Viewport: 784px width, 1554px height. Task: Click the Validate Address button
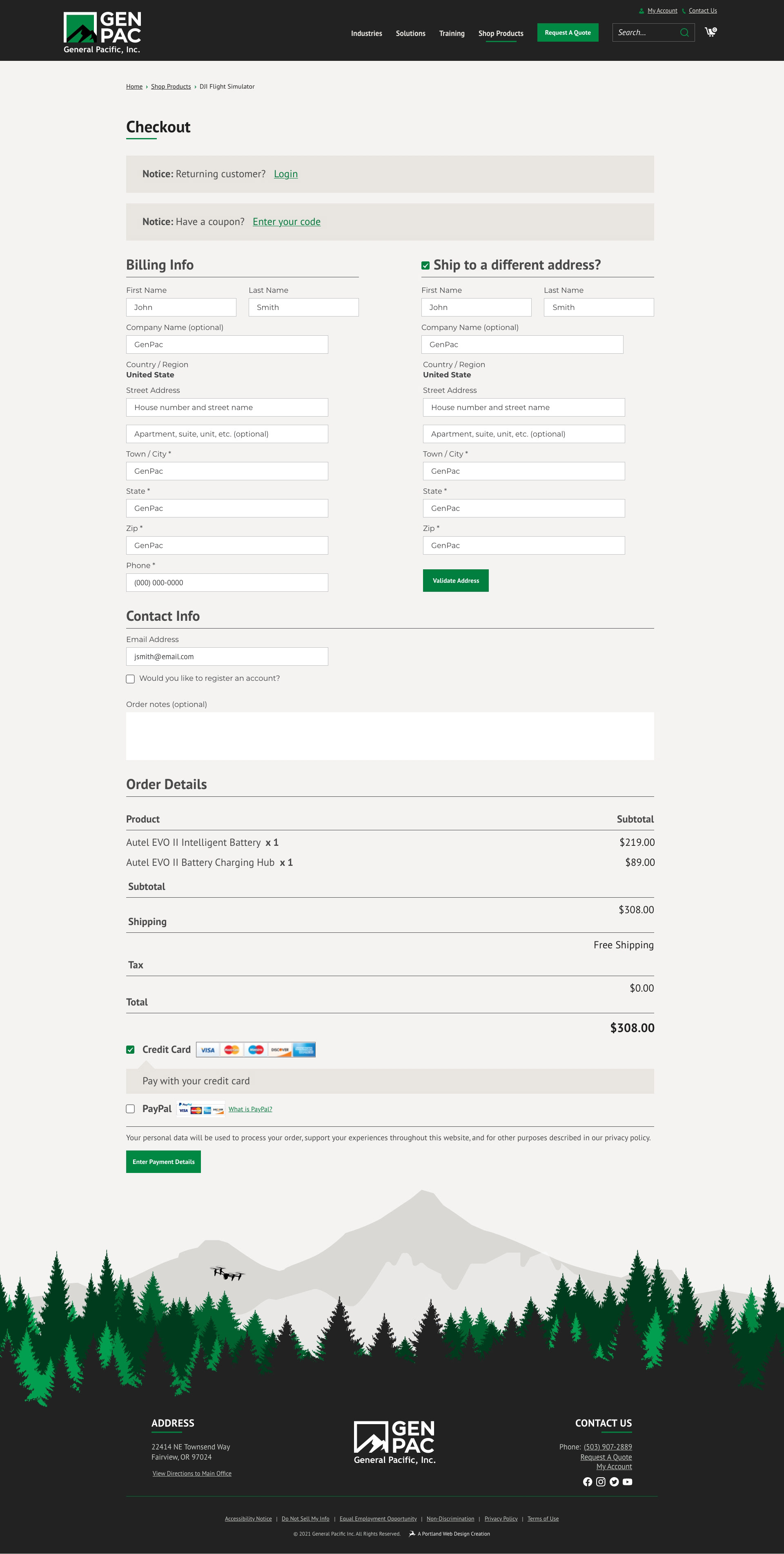(x=455, y=580)
